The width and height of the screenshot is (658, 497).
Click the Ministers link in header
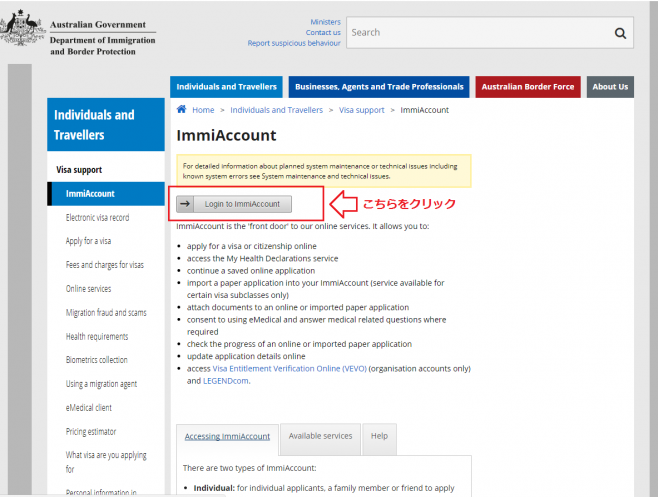pos(325,21)
